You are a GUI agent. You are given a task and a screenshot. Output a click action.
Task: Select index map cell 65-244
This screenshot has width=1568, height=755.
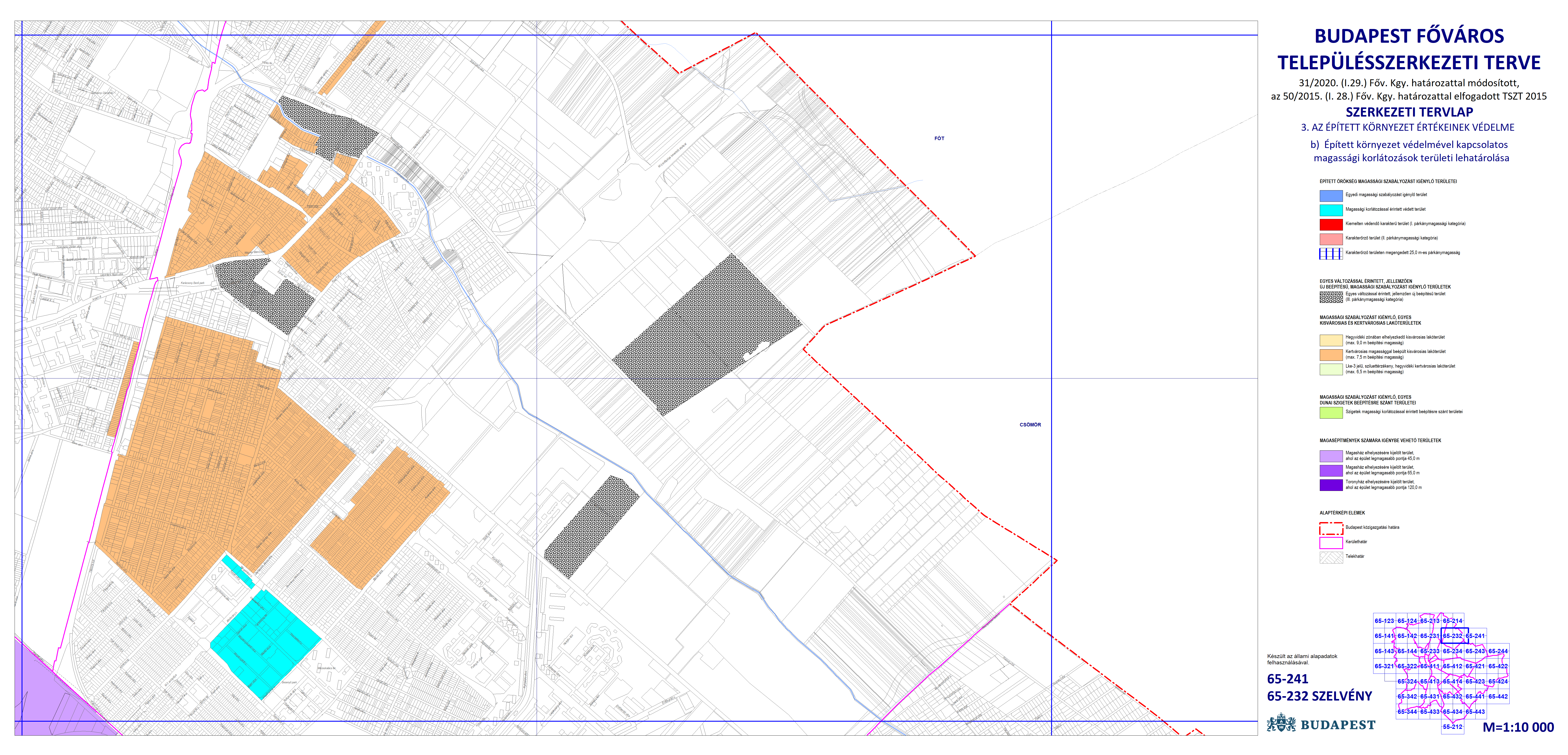[1498, 651]
